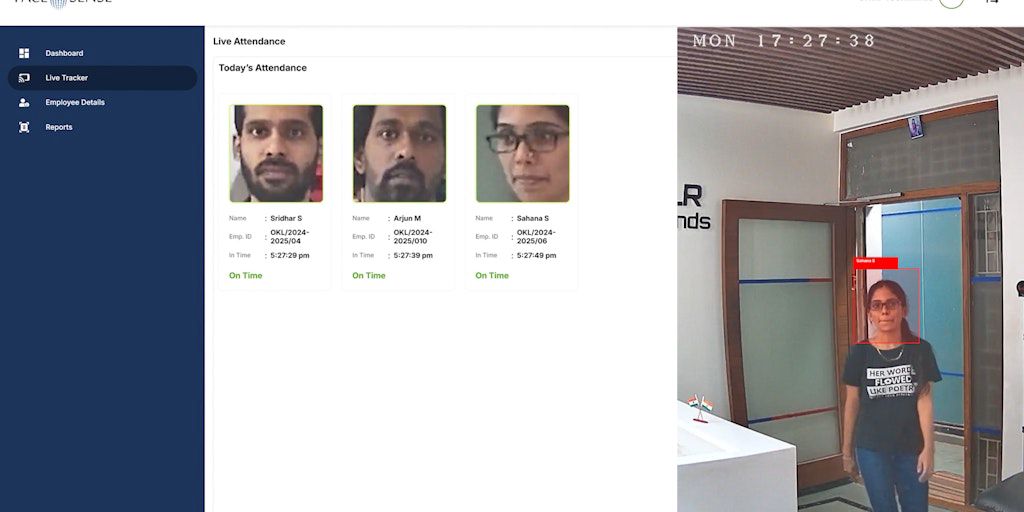Viewport: 1024px width, 512px height.
Task: Click the Reports scan-frame icon
Action: click(24, 127)
